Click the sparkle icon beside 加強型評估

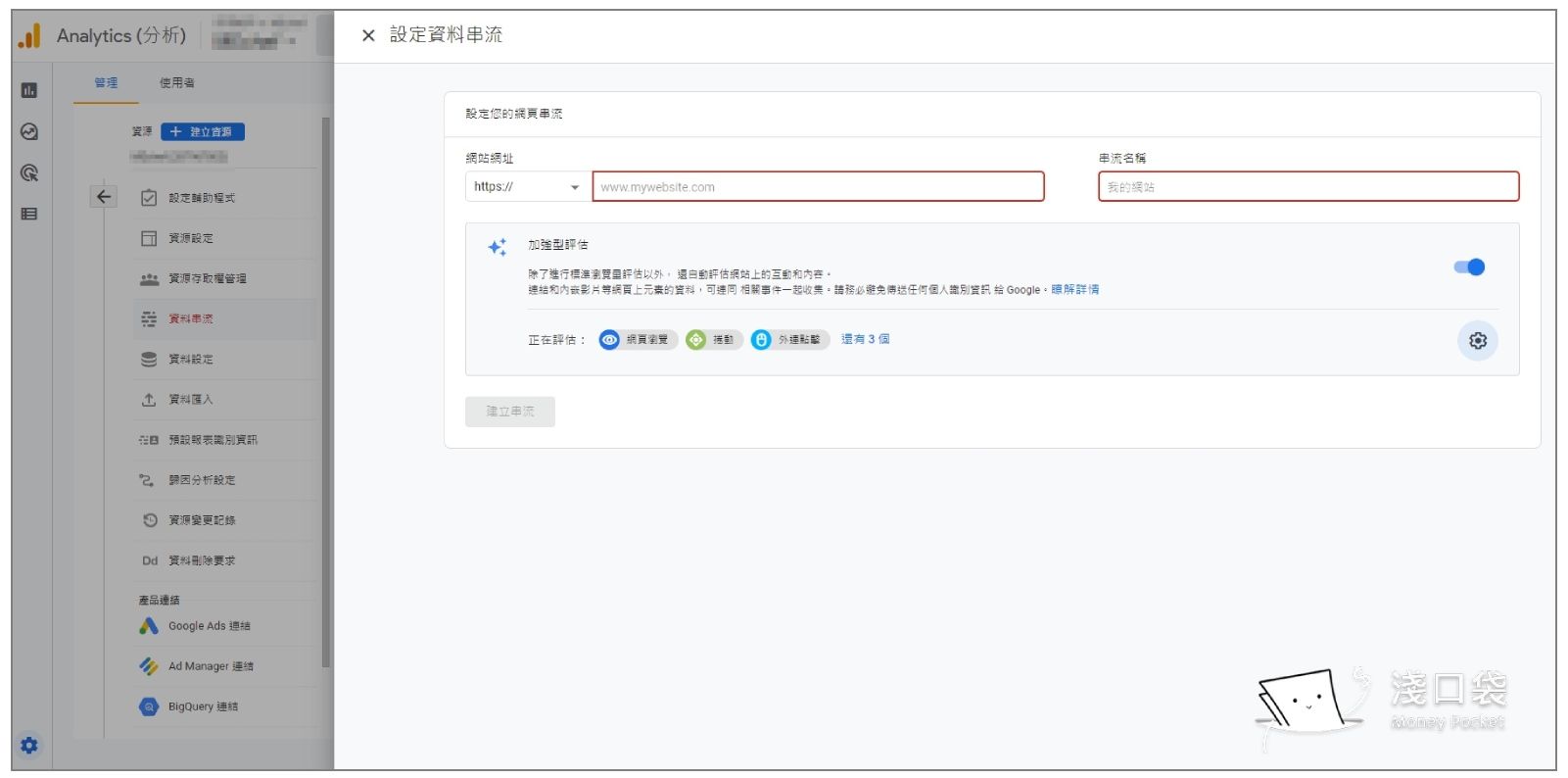(498, 247)
